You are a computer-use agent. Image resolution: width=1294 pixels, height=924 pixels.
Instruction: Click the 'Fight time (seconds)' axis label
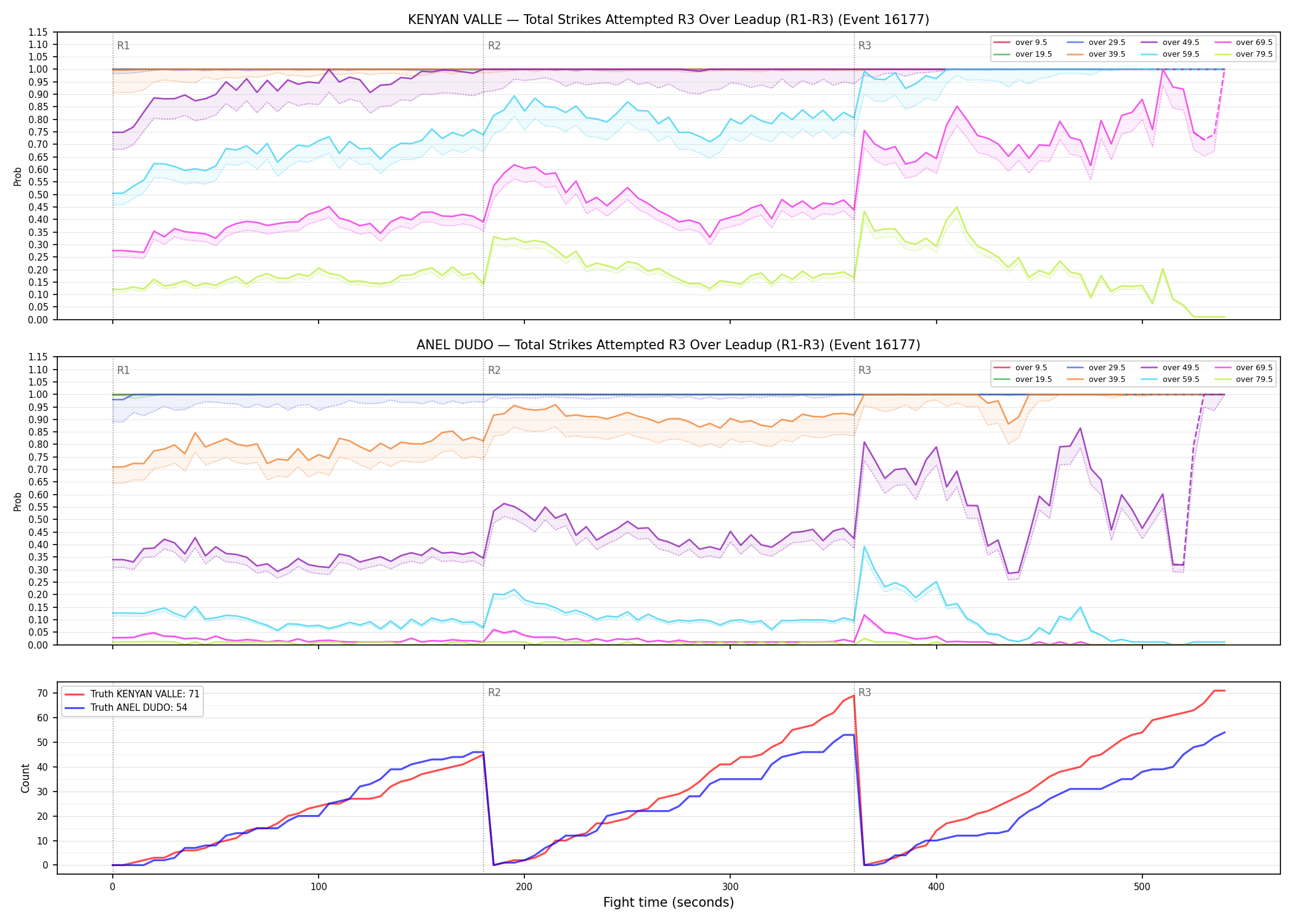pyautogui.click(x=669, y=903)
